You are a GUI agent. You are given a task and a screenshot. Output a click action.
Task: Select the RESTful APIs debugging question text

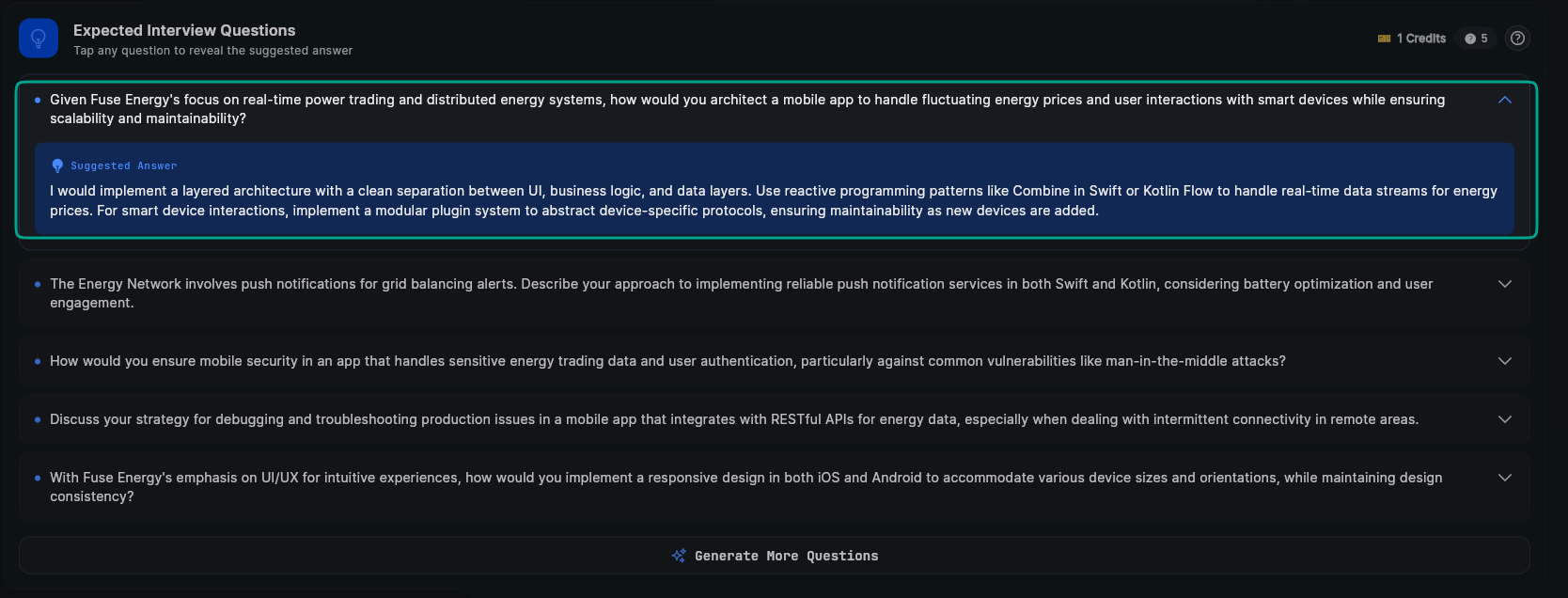(x=733, y=419)
